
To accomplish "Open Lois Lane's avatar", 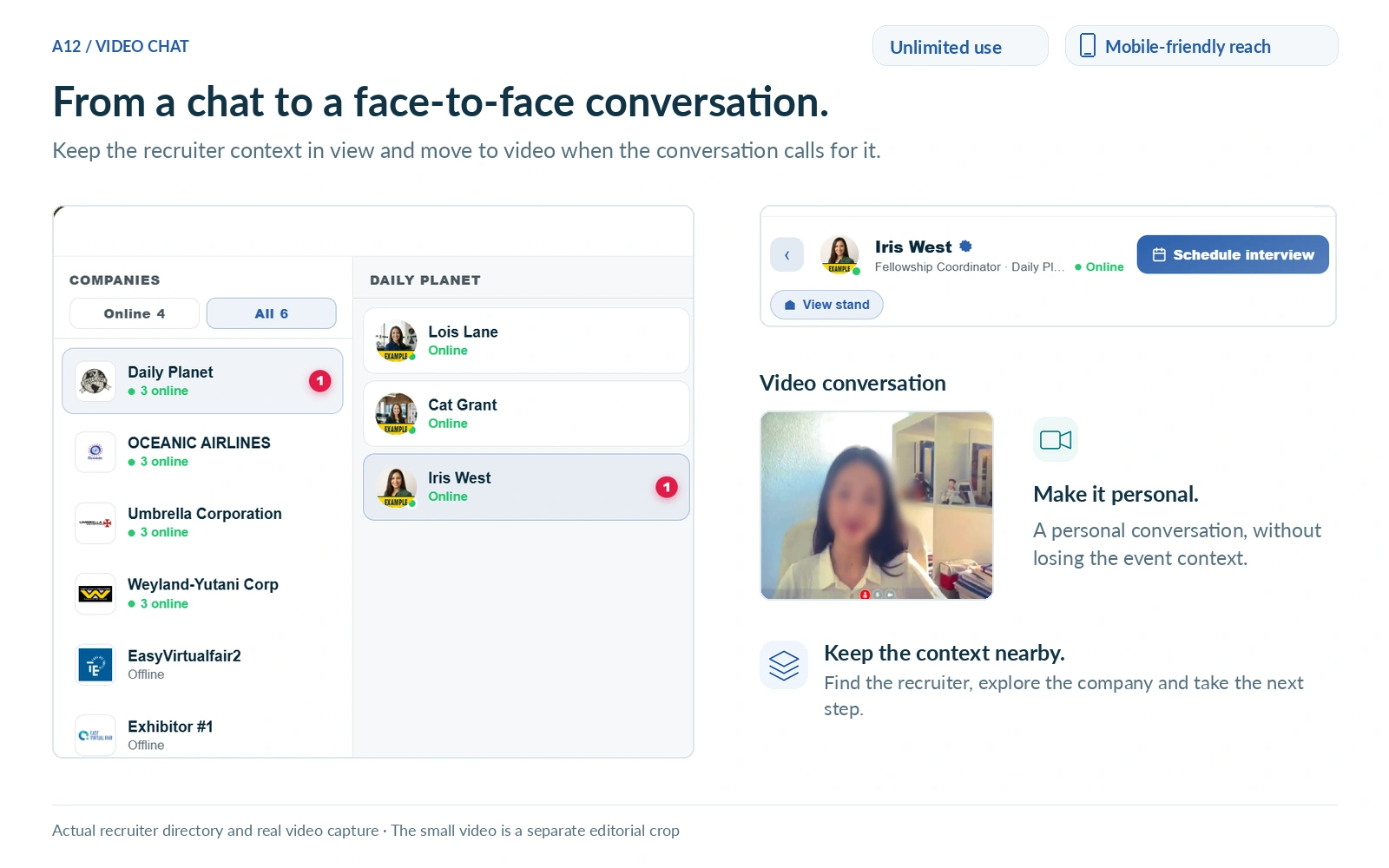I will tap(396, 341).
